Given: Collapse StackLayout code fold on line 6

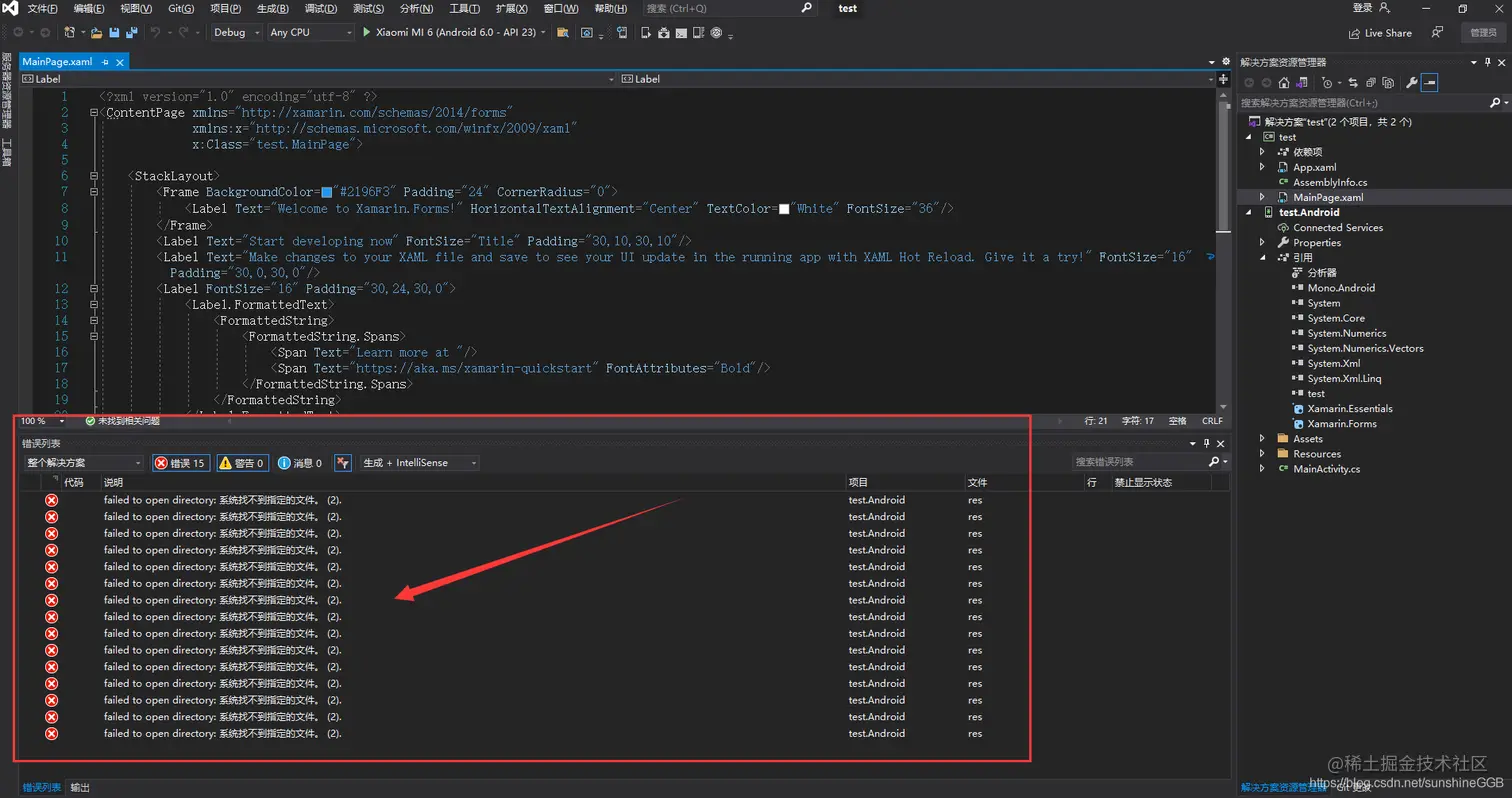Looking at the screenshot, I should [93, 176].
